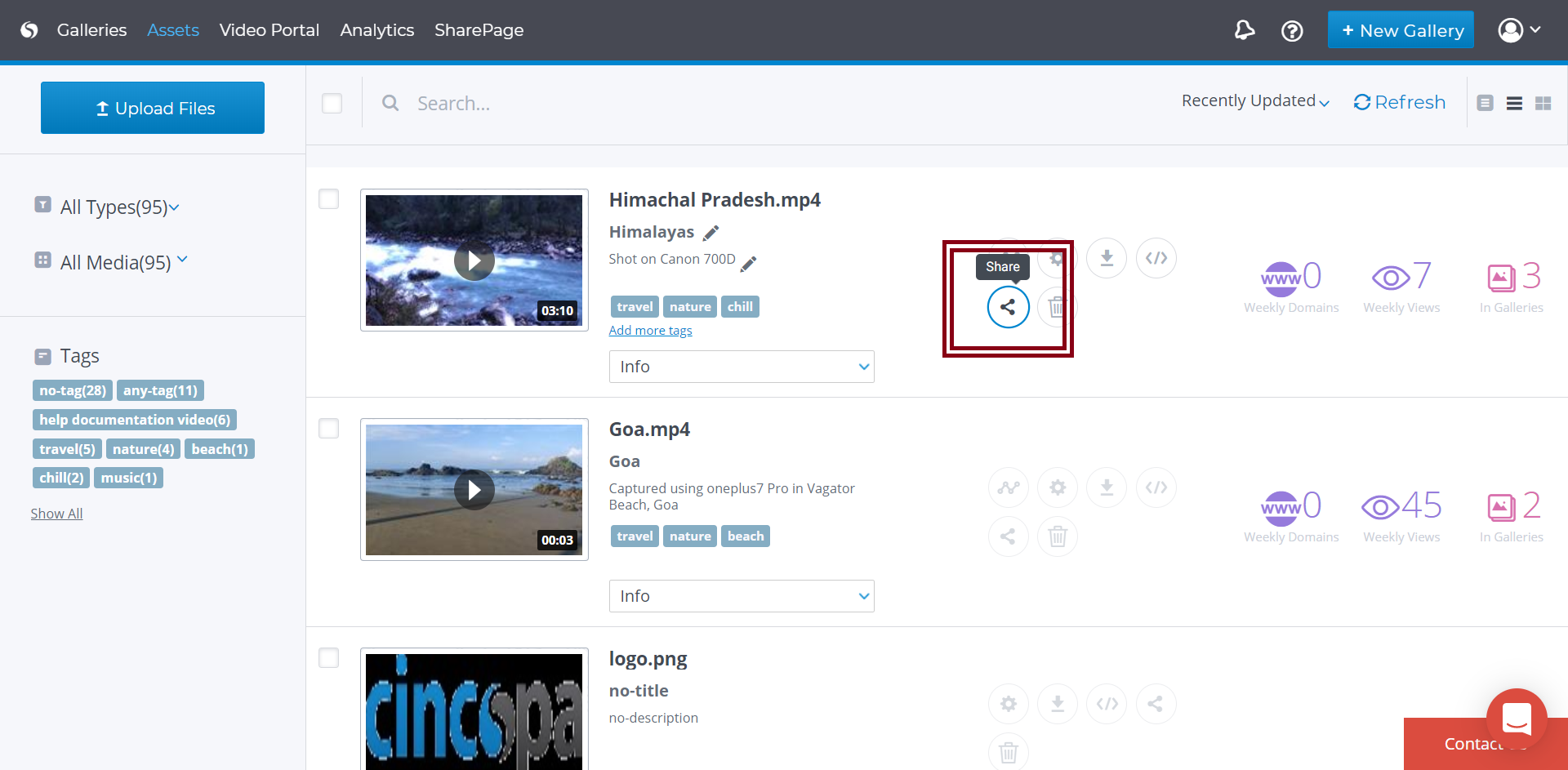
Task: Click the Share icon for Himachal Pradesh.mp4
Action: click(1008, 307)
